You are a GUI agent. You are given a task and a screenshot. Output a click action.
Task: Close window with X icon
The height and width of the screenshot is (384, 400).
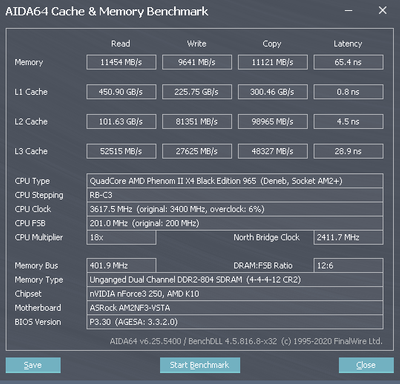pyautogui.click(x=383, y=11)
